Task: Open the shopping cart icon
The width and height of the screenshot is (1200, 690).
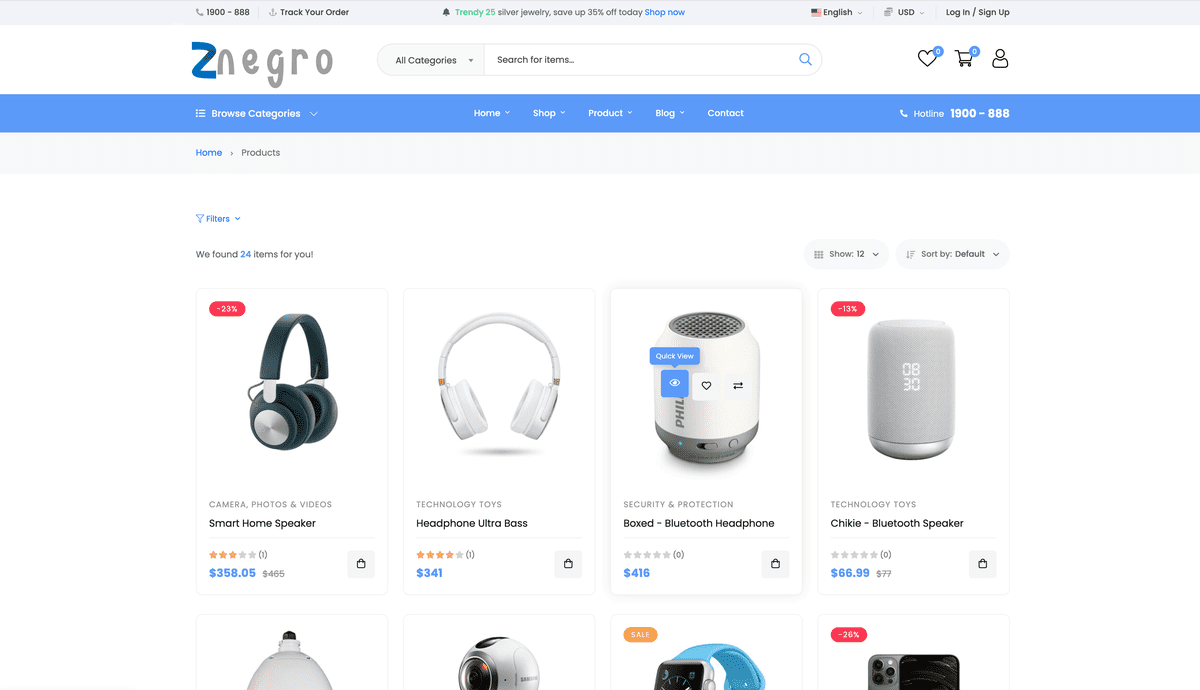Action: (x=964, y=59)
